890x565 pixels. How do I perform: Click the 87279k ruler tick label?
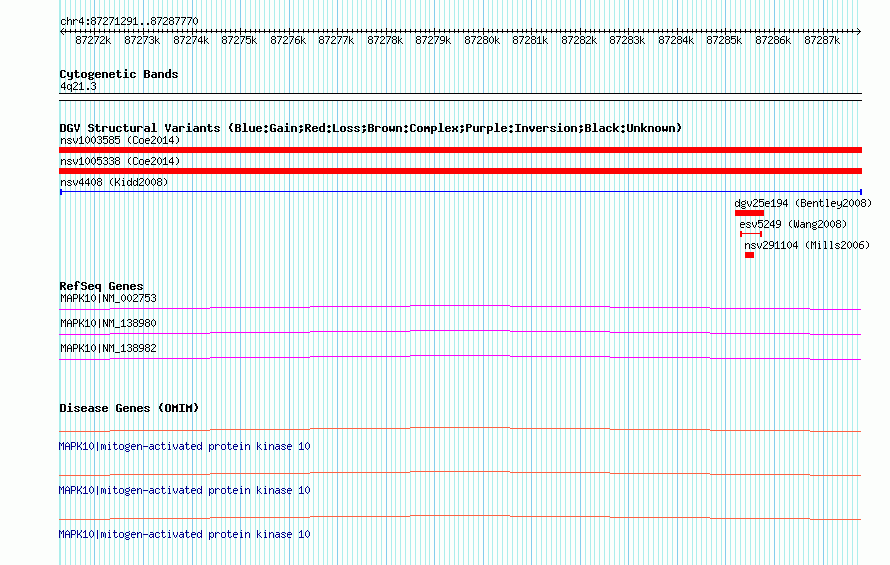[x=433, y=40]
